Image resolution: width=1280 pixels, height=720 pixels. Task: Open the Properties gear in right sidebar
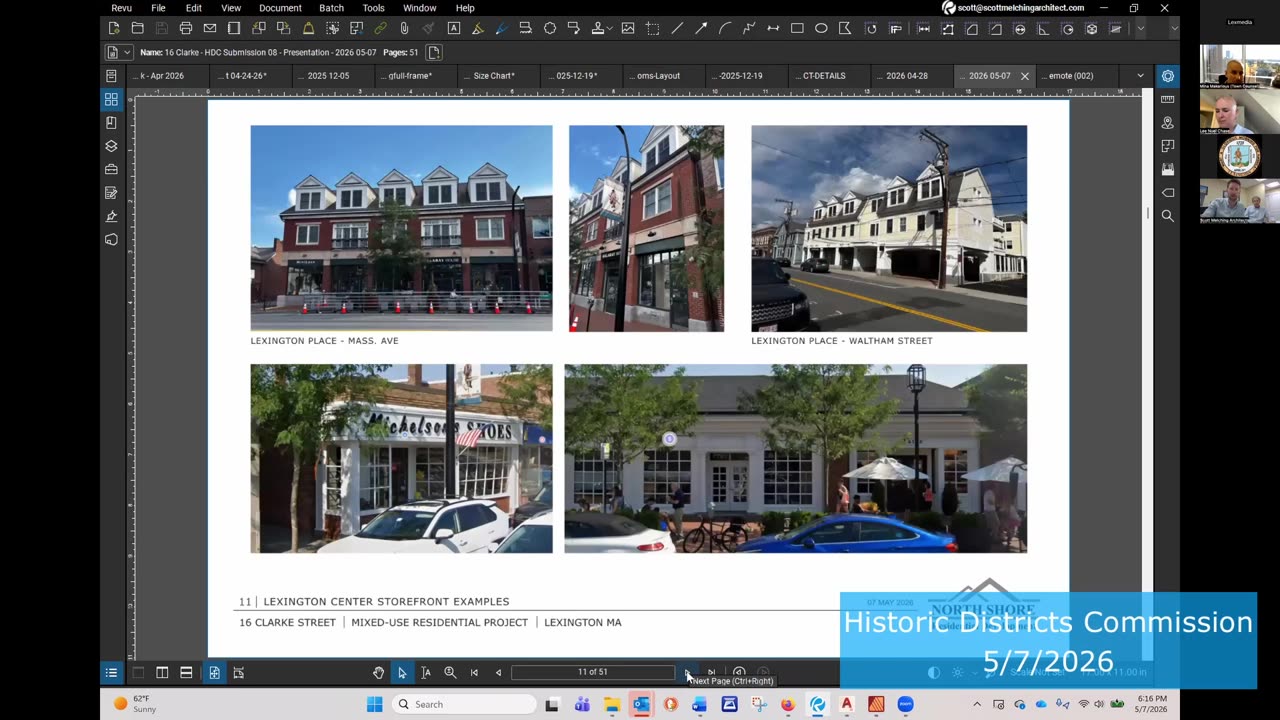tap(1167, 76)
